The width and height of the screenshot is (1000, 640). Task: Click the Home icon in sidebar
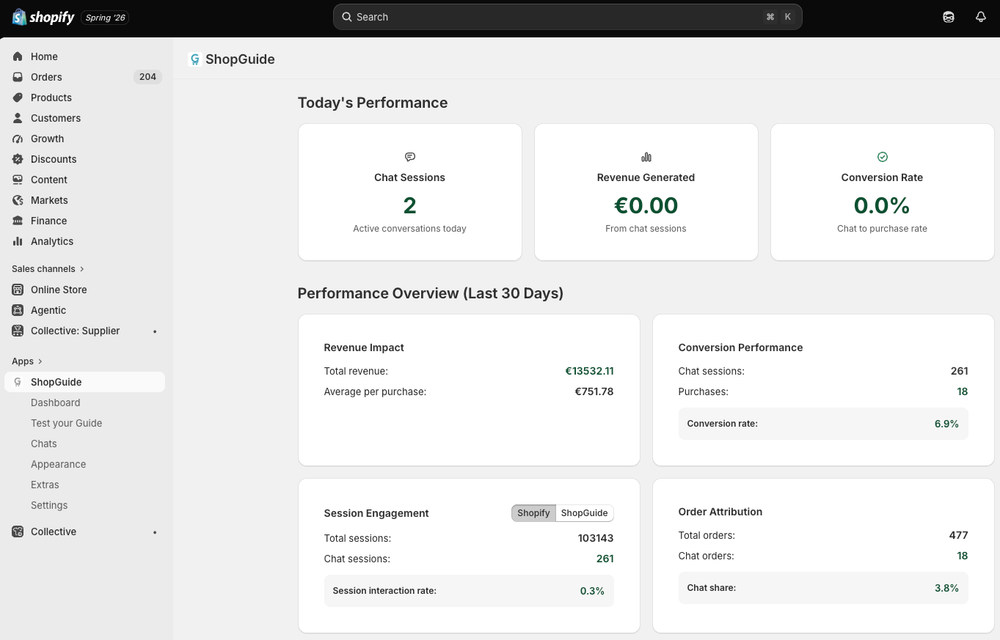pos(18,57)
